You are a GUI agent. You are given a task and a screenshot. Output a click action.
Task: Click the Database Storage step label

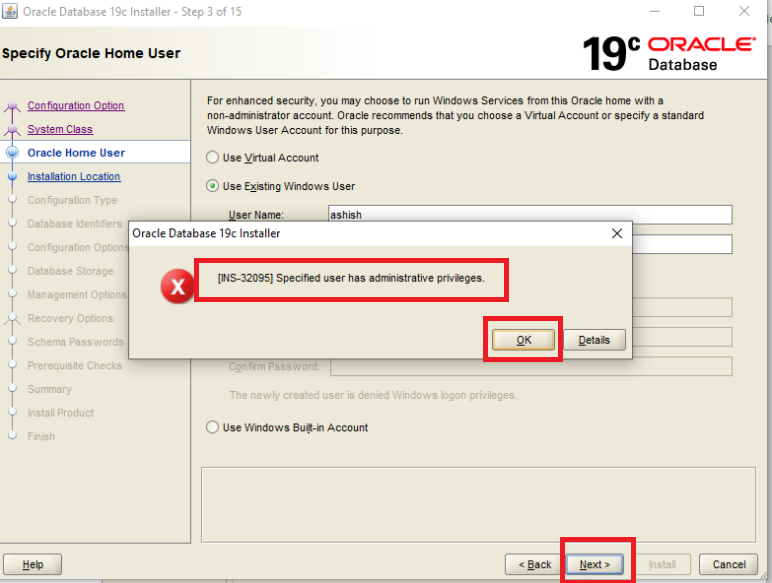70,271
